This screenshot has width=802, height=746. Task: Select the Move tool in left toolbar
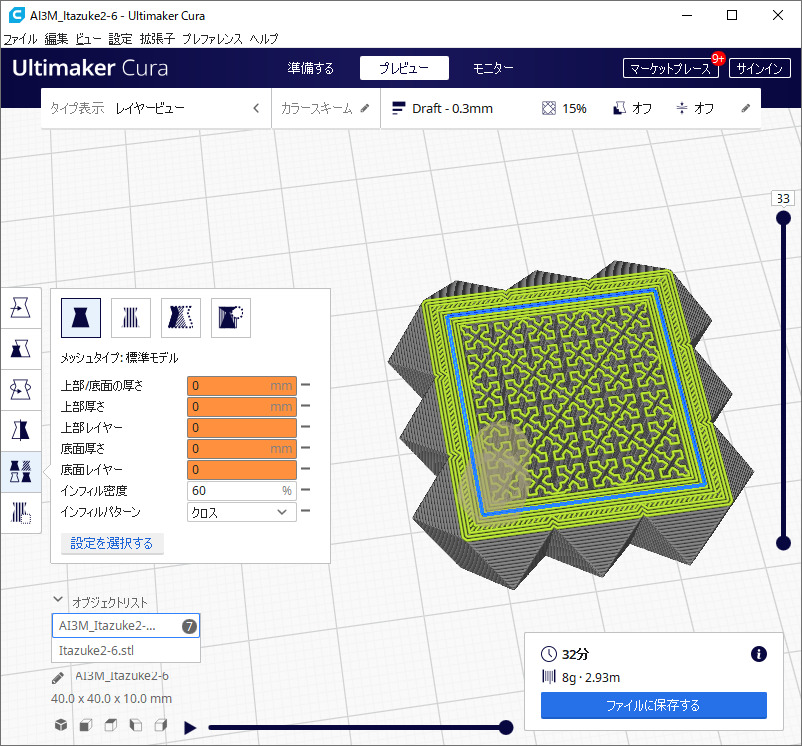click(x=20, y=309)
